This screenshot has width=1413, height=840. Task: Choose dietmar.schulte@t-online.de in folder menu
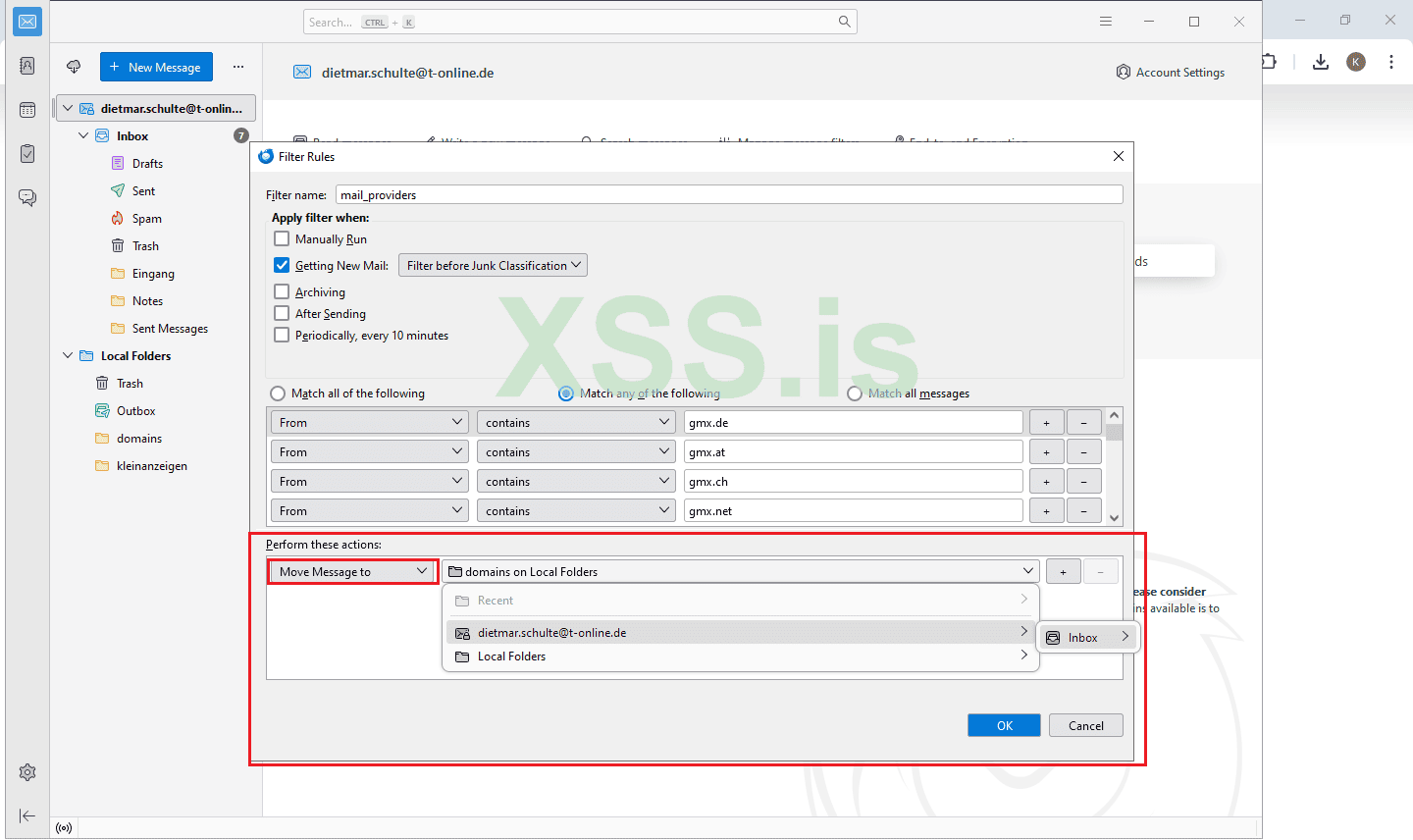pos(741,633)
